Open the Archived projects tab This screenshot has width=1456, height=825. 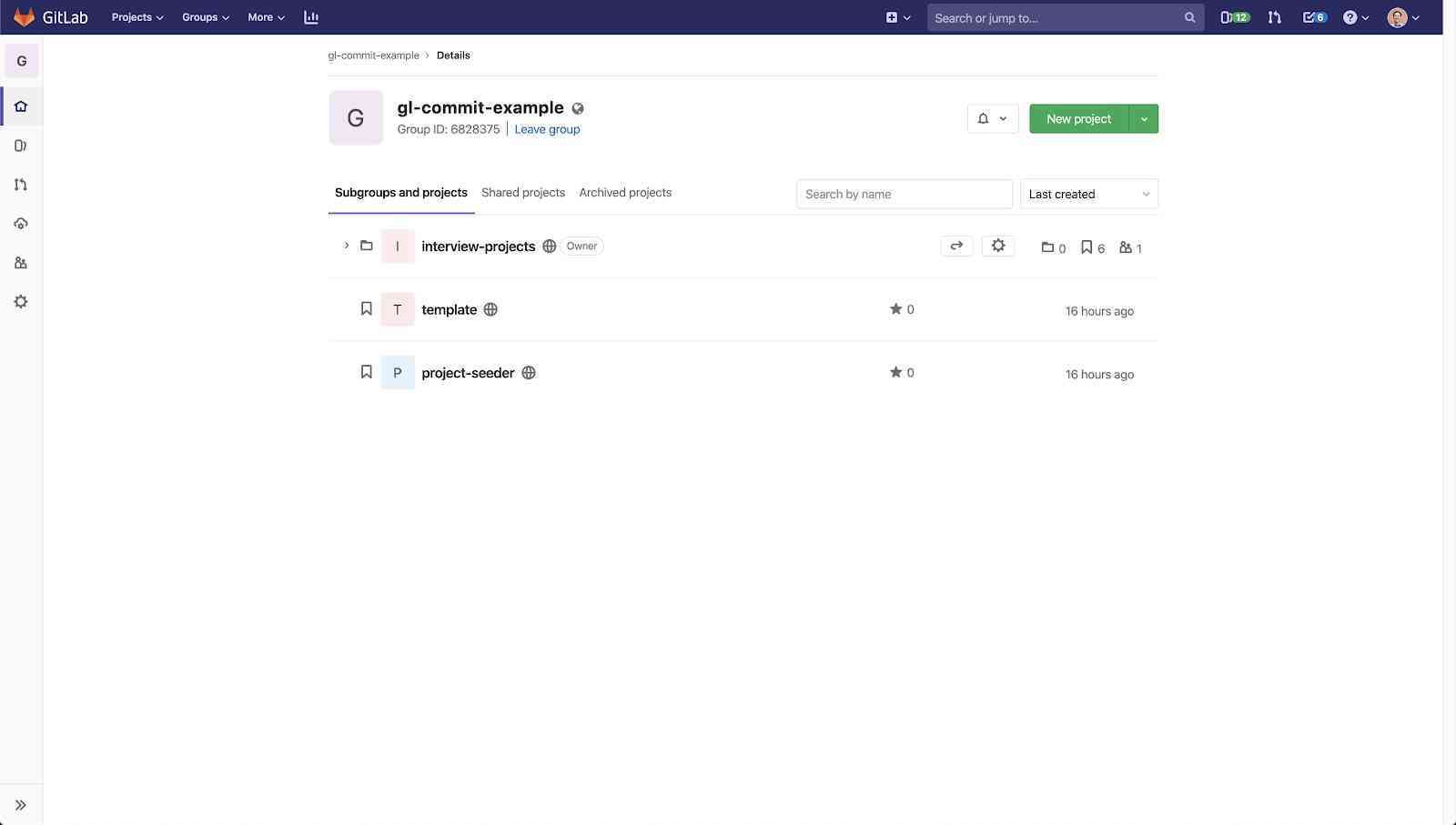625,192
